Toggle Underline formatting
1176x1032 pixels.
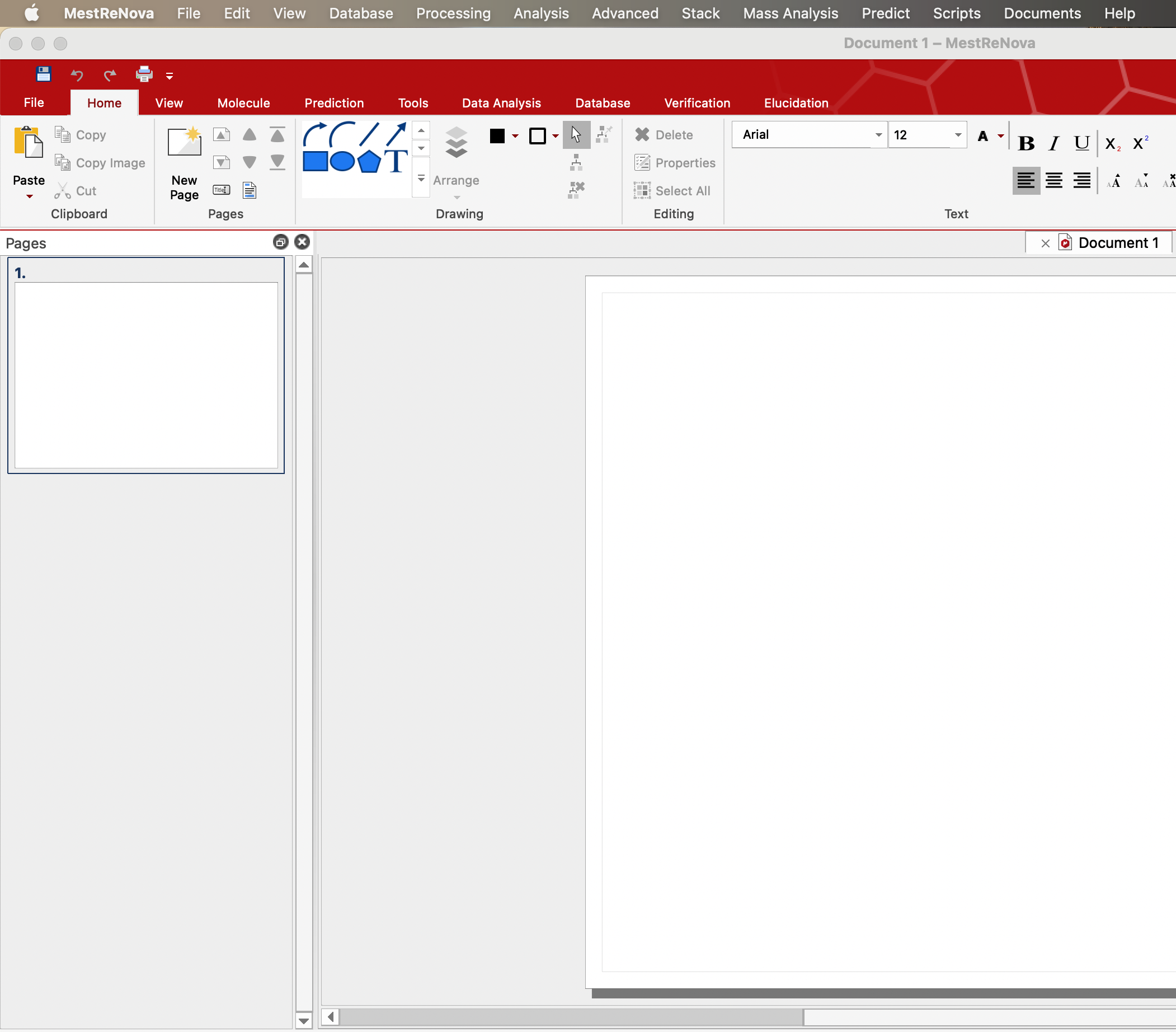tap(1081, 143)
